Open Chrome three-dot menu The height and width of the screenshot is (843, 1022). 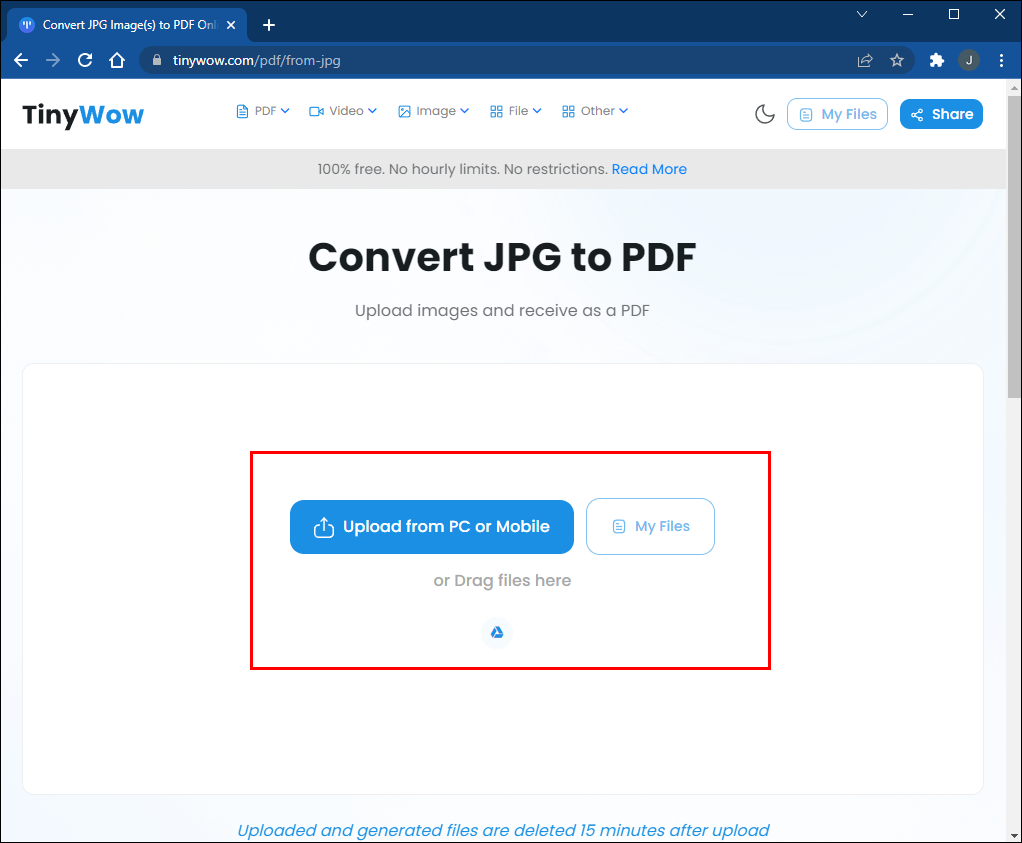[1001, 61]
